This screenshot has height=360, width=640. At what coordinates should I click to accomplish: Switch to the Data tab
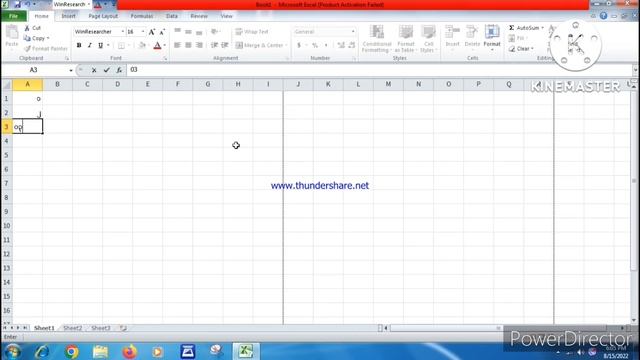(x=172, y=16)
